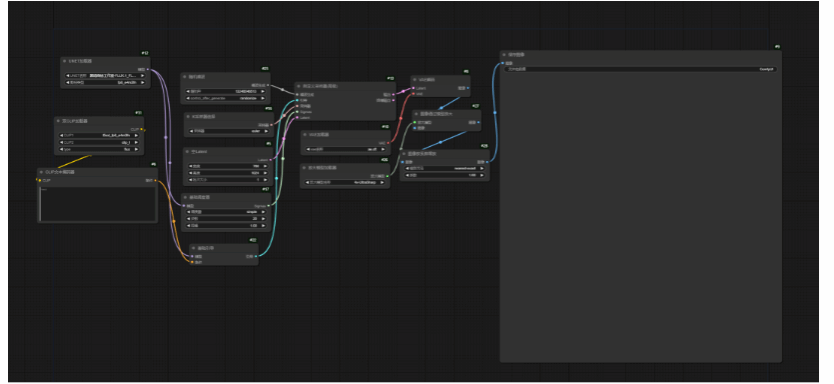Click the custom sampler node's collapse dot

point(299,86)
